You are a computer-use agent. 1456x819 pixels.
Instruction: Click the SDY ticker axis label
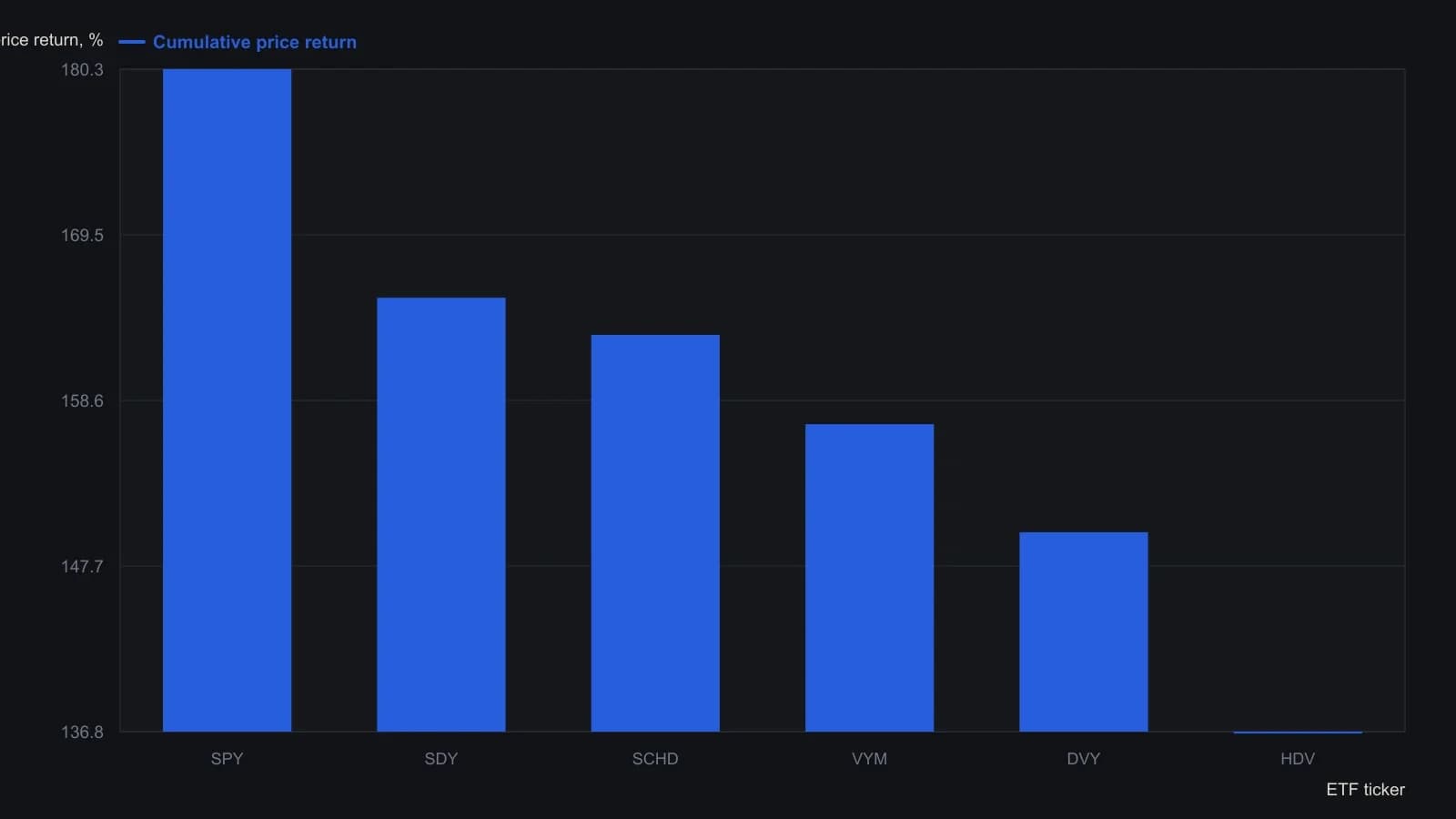[441, 759]
